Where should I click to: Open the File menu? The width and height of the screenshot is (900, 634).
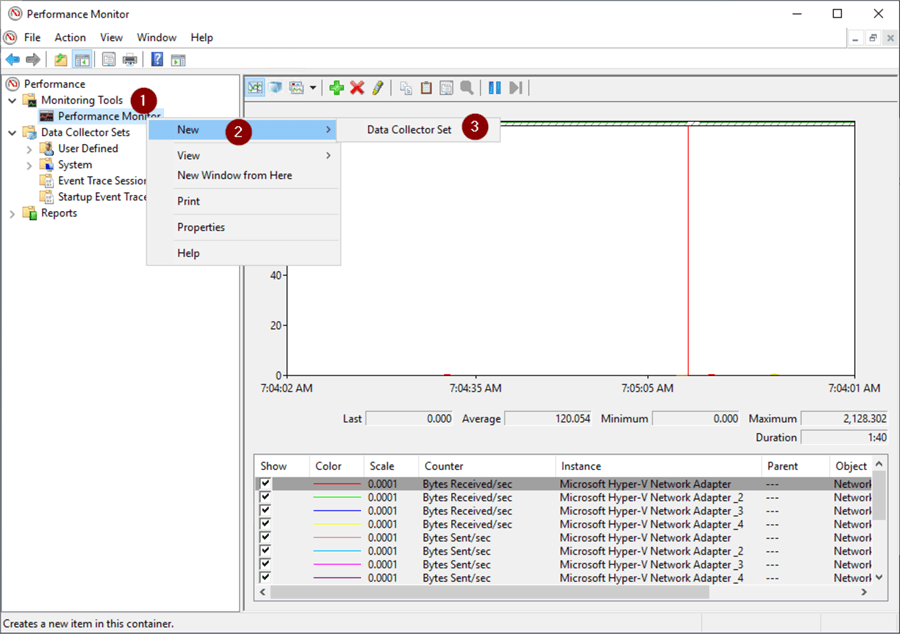click(x=32, y=37)
